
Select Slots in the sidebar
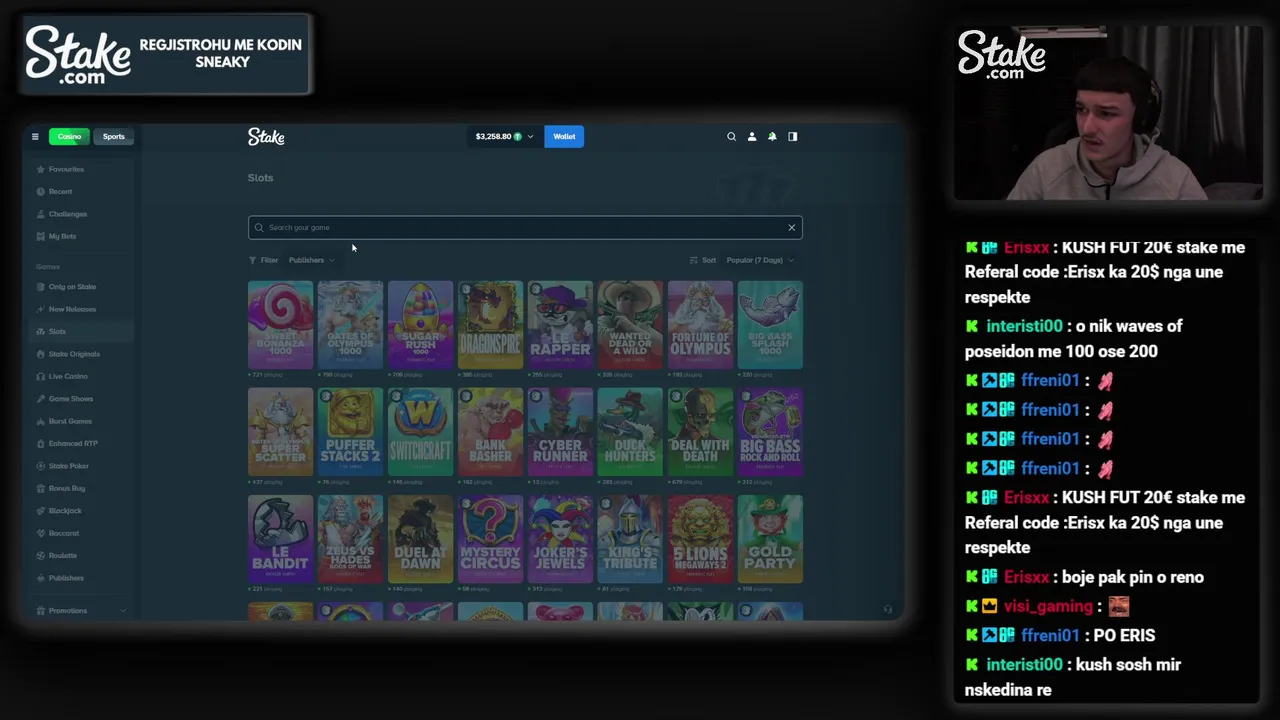pyautogui.click(x=81, y=331)
